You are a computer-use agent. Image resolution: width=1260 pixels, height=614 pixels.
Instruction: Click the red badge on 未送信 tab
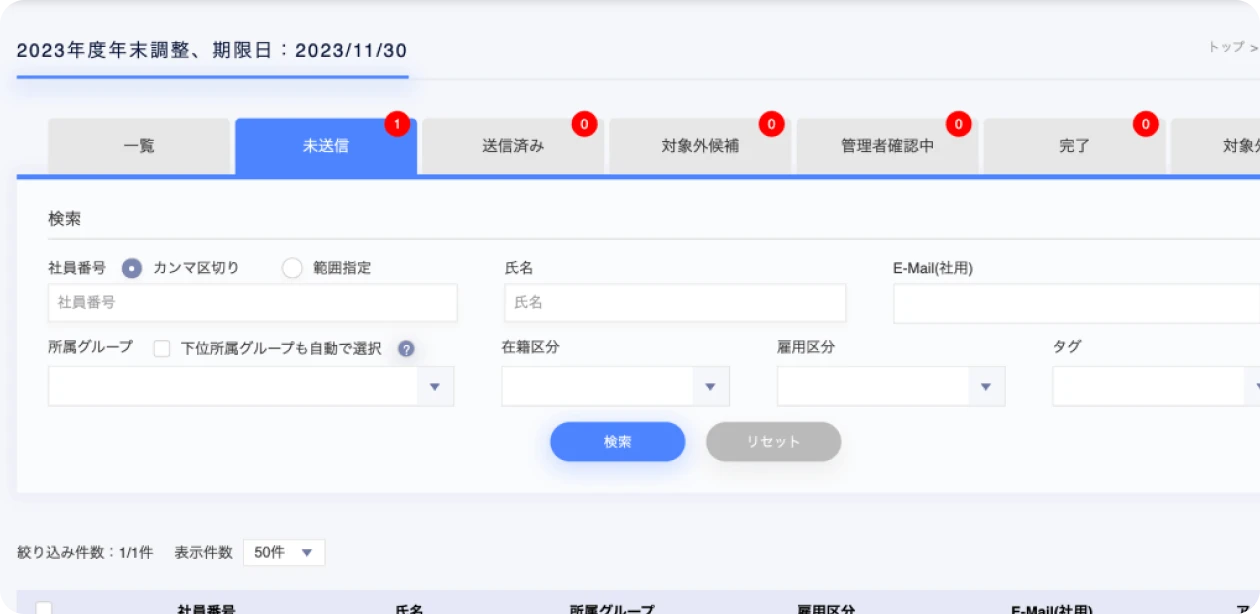pos(397,125)
